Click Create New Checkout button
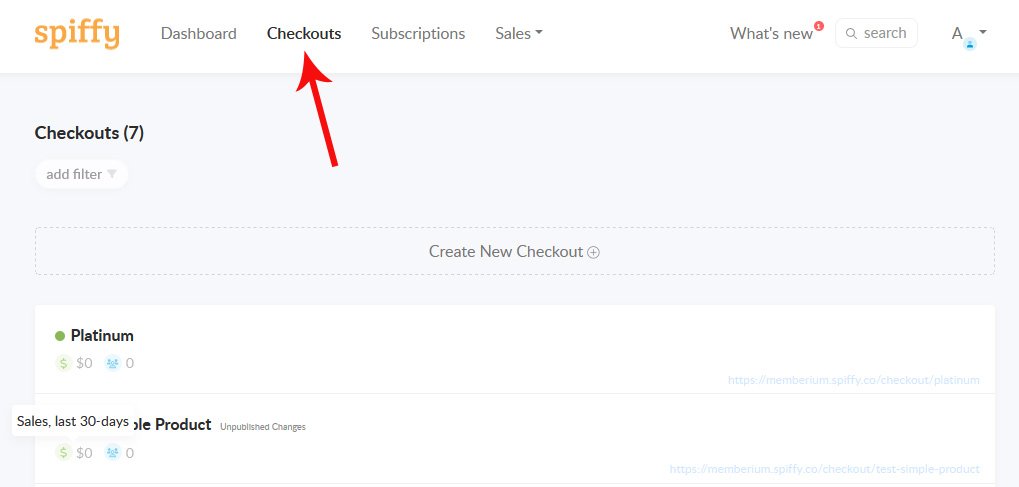The image size is (1019, 487). pyautogui.click(x=515, y=251)
